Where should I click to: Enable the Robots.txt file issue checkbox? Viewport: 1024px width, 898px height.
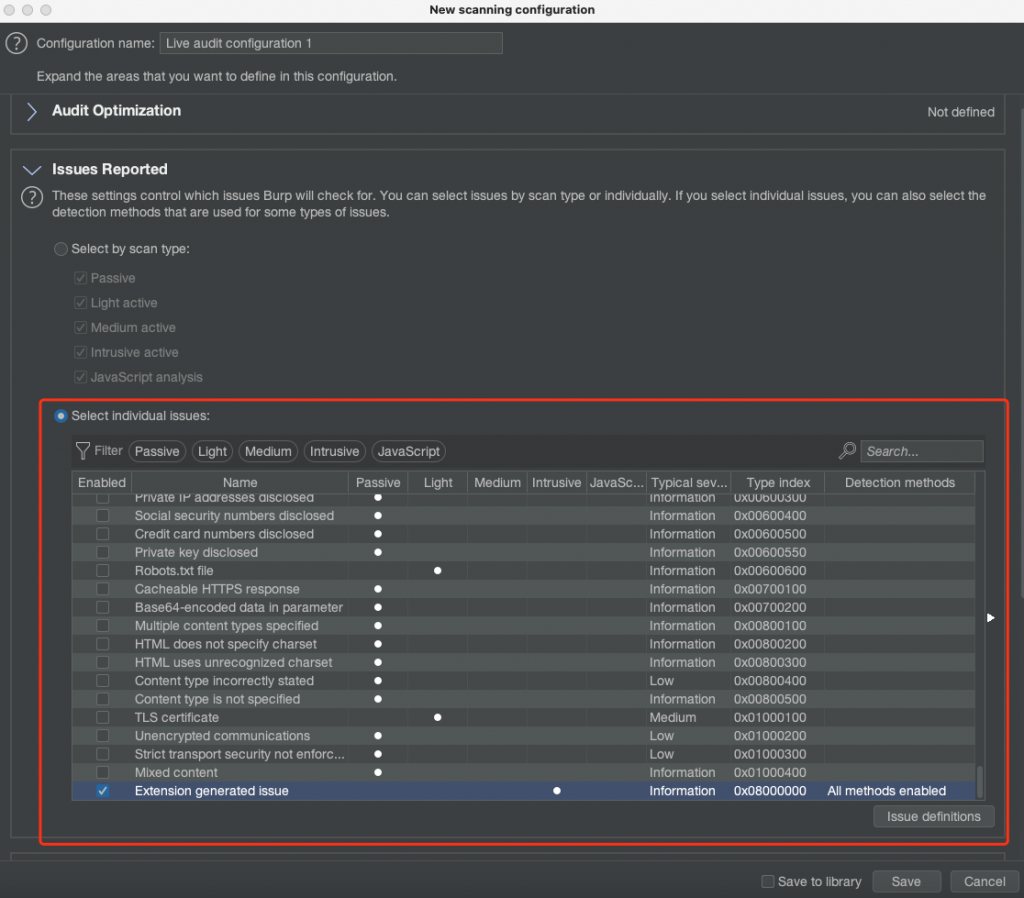coord(103,571)
